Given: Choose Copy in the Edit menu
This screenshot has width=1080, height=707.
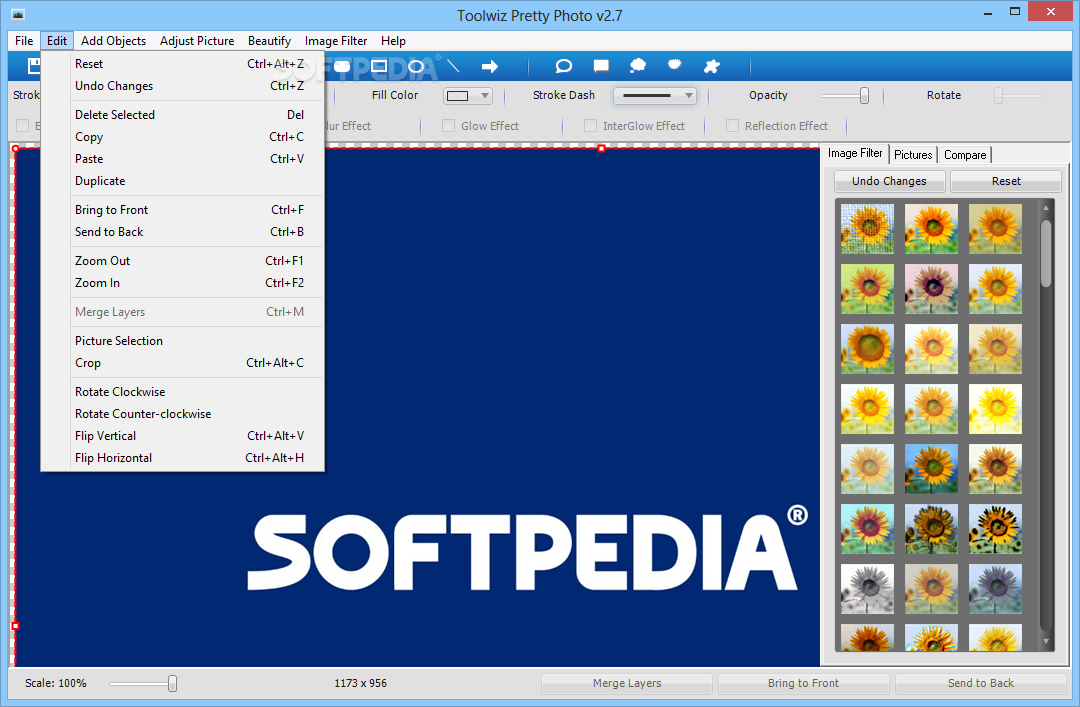Looking at the screenshot, I should coord(183,136).
